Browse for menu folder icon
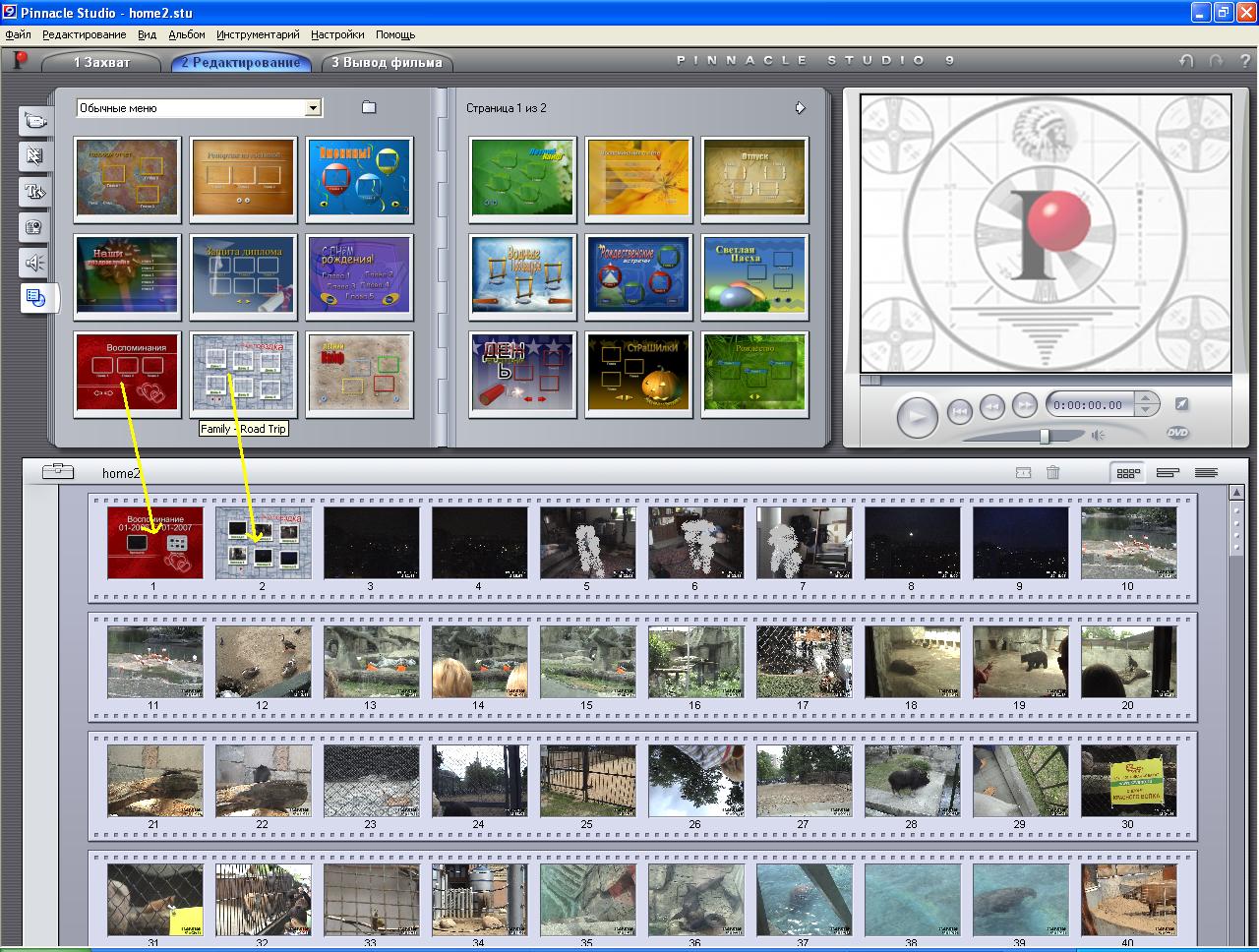The image size is (1259, 952). [x=369, y=107]
